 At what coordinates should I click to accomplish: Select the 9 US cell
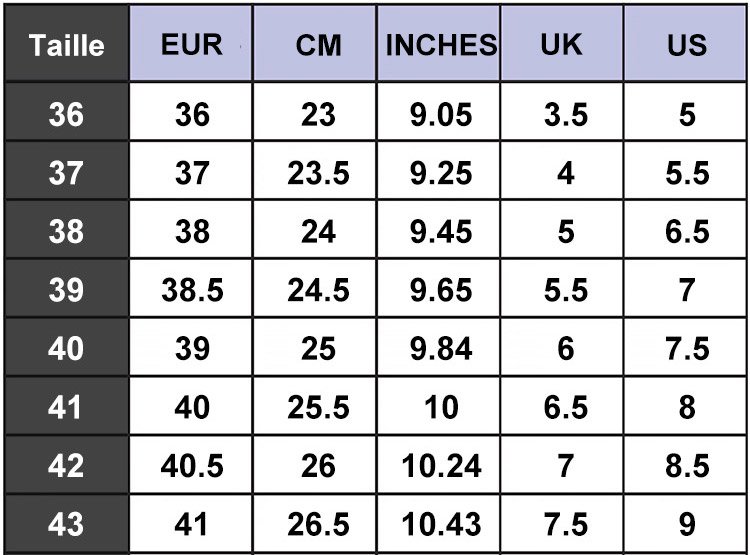tap(686, 523)
